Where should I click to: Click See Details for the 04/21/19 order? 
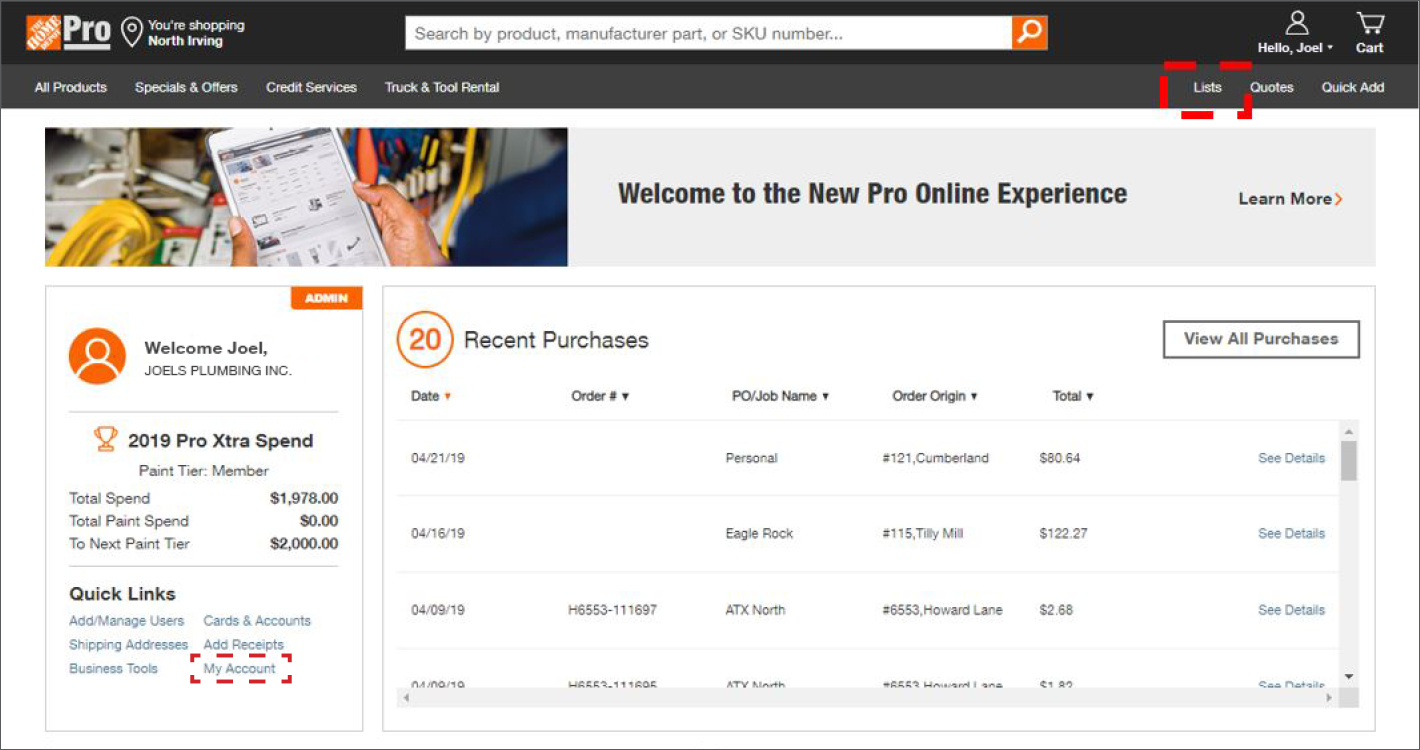click(1291, 458)
